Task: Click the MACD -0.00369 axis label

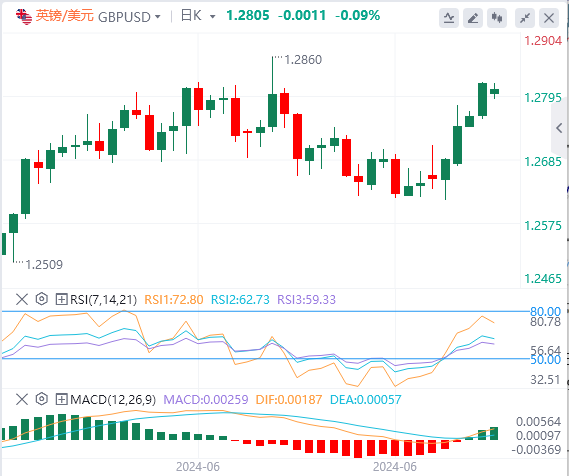Action: pyautogui.click(x=536, y=450)
